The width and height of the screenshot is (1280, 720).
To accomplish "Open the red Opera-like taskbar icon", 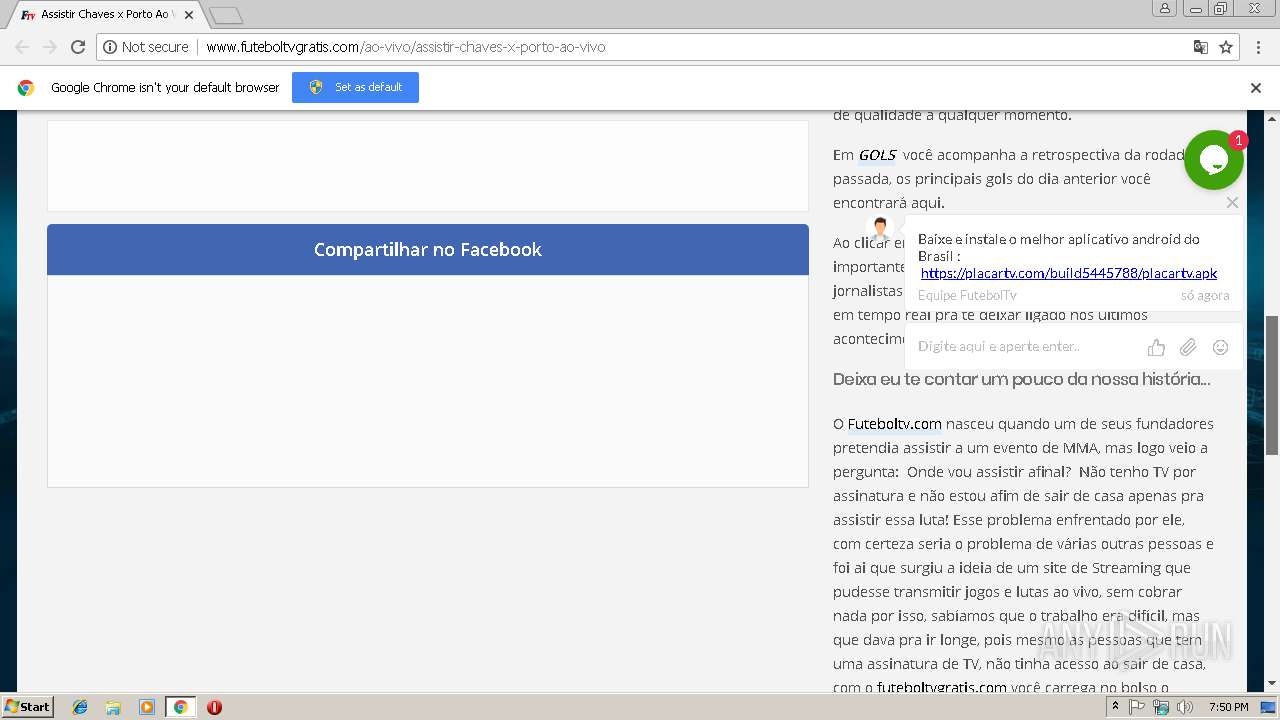I will (x=214, y=707).
